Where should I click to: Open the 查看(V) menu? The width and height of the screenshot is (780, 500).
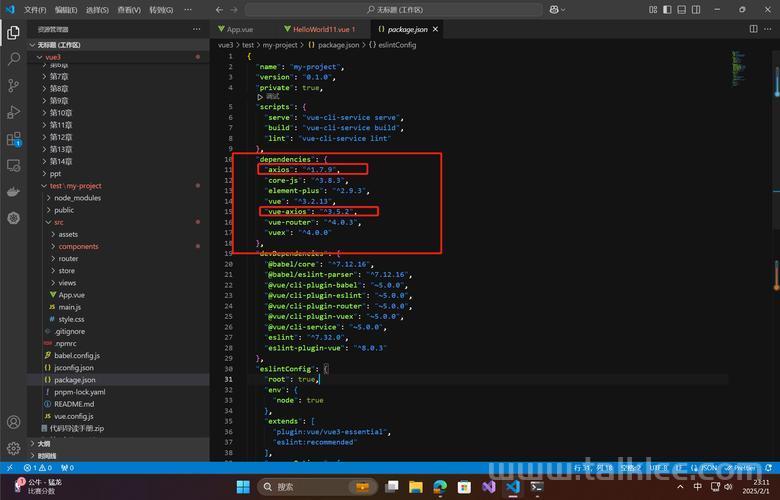(x=129, y=9)
